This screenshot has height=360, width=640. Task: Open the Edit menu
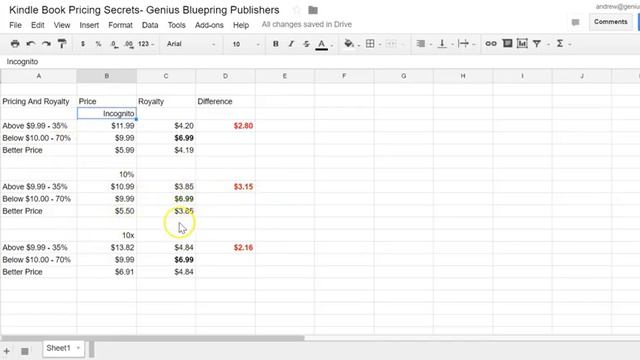pos(38,25)
